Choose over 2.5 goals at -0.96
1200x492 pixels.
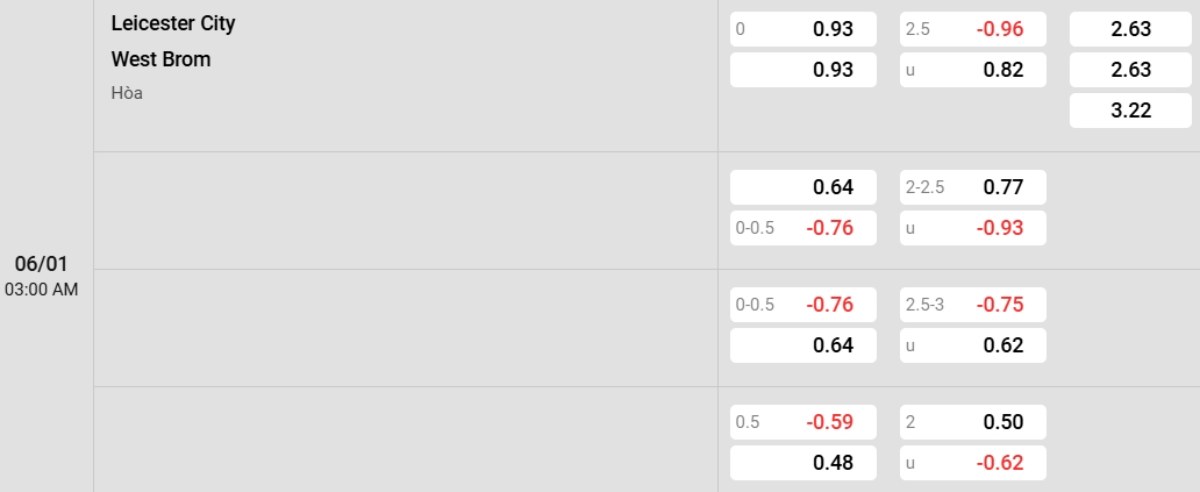973,29
